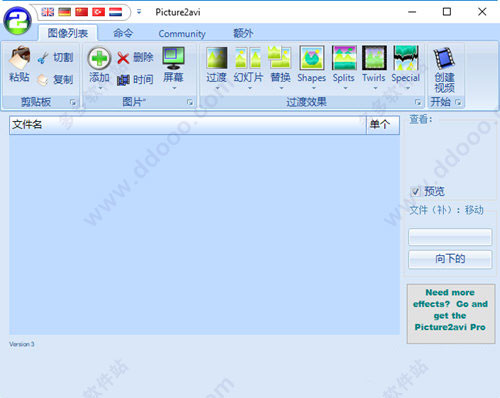500x398 pixels.
Task: Toggle the 预览 preview checkbox
Action: 415,192
